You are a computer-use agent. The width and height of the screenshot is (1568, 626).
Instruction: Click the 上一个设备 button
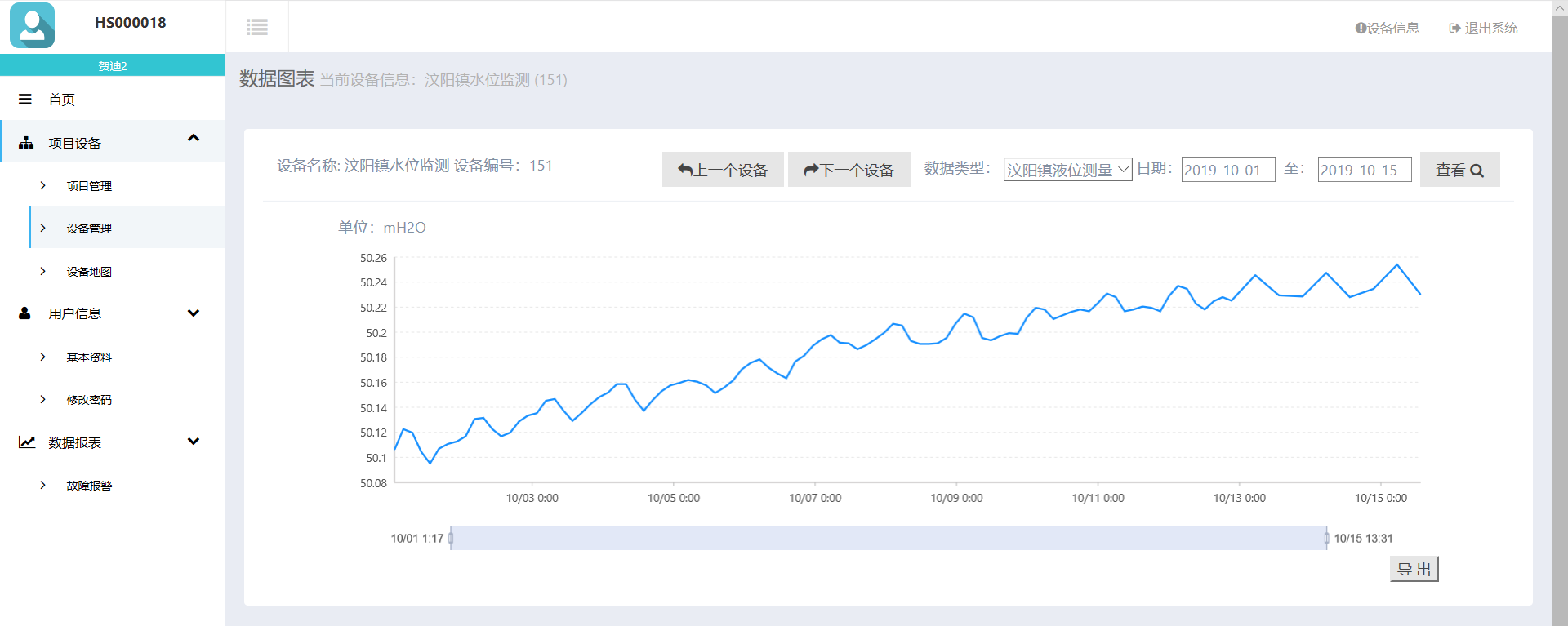[723, 170]
